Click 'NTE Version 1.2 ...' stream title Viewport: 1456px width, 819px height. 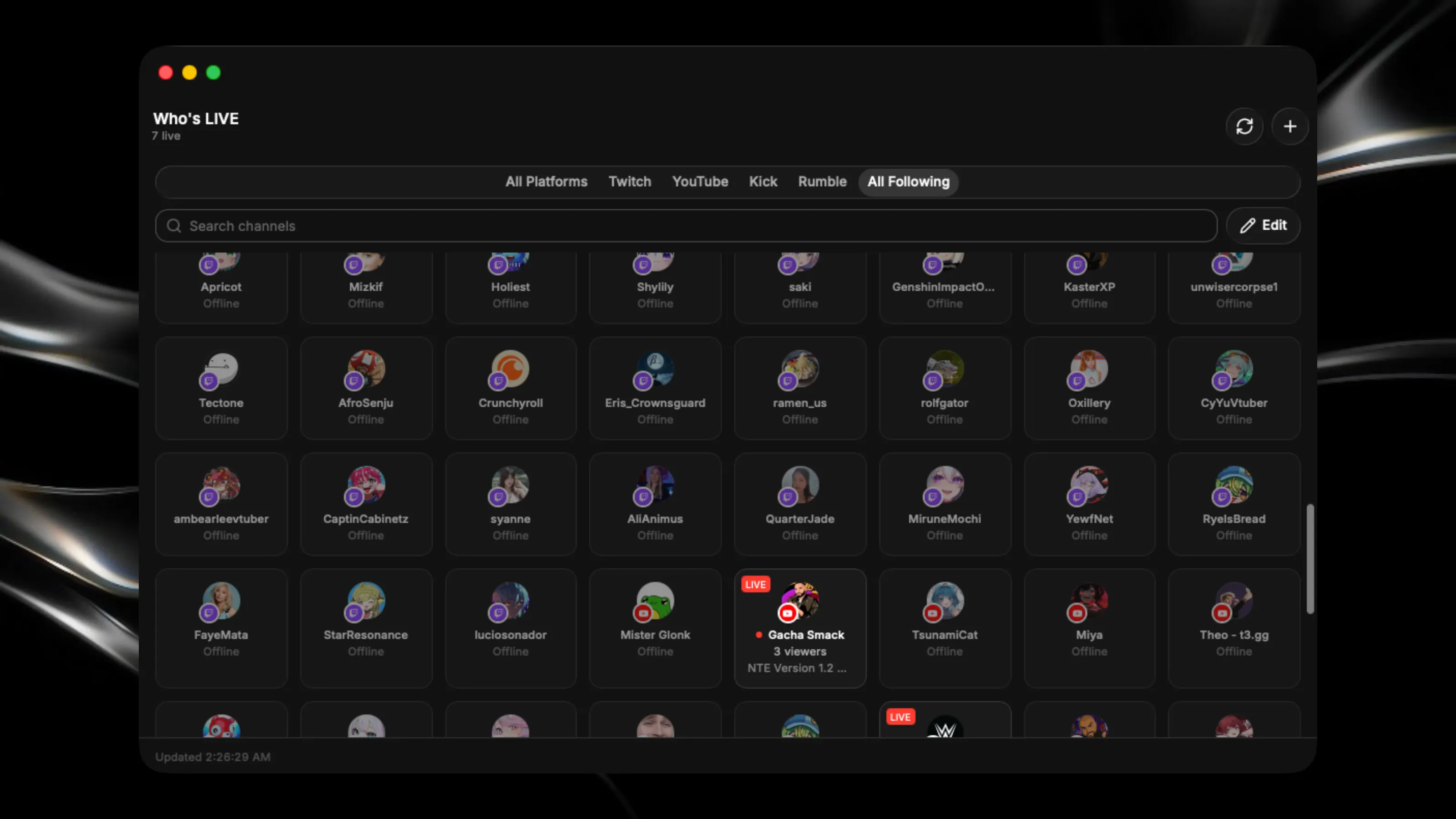pos(797,668)
